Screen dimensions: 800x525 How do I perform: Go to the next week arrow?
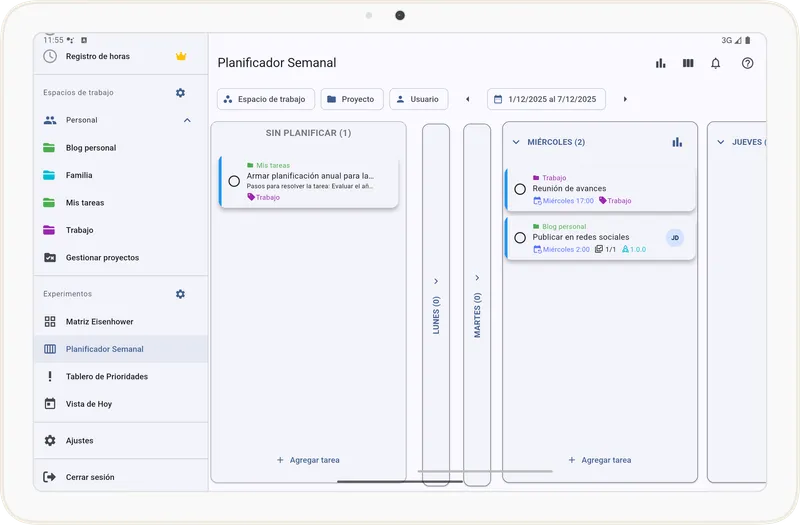[x=625, y=99]
